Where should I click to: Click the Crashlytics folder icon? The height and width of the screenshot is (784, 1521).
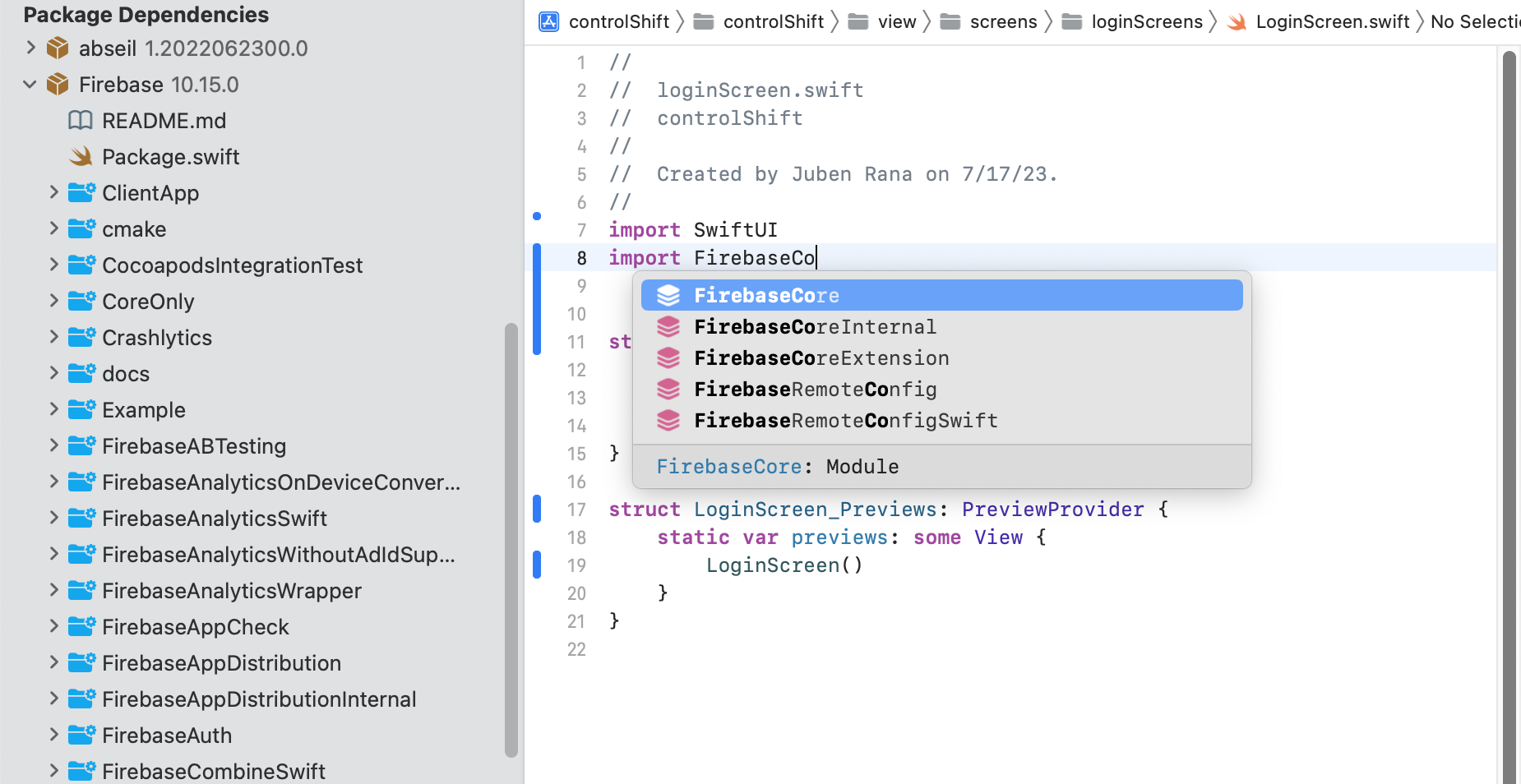[81, 338]
